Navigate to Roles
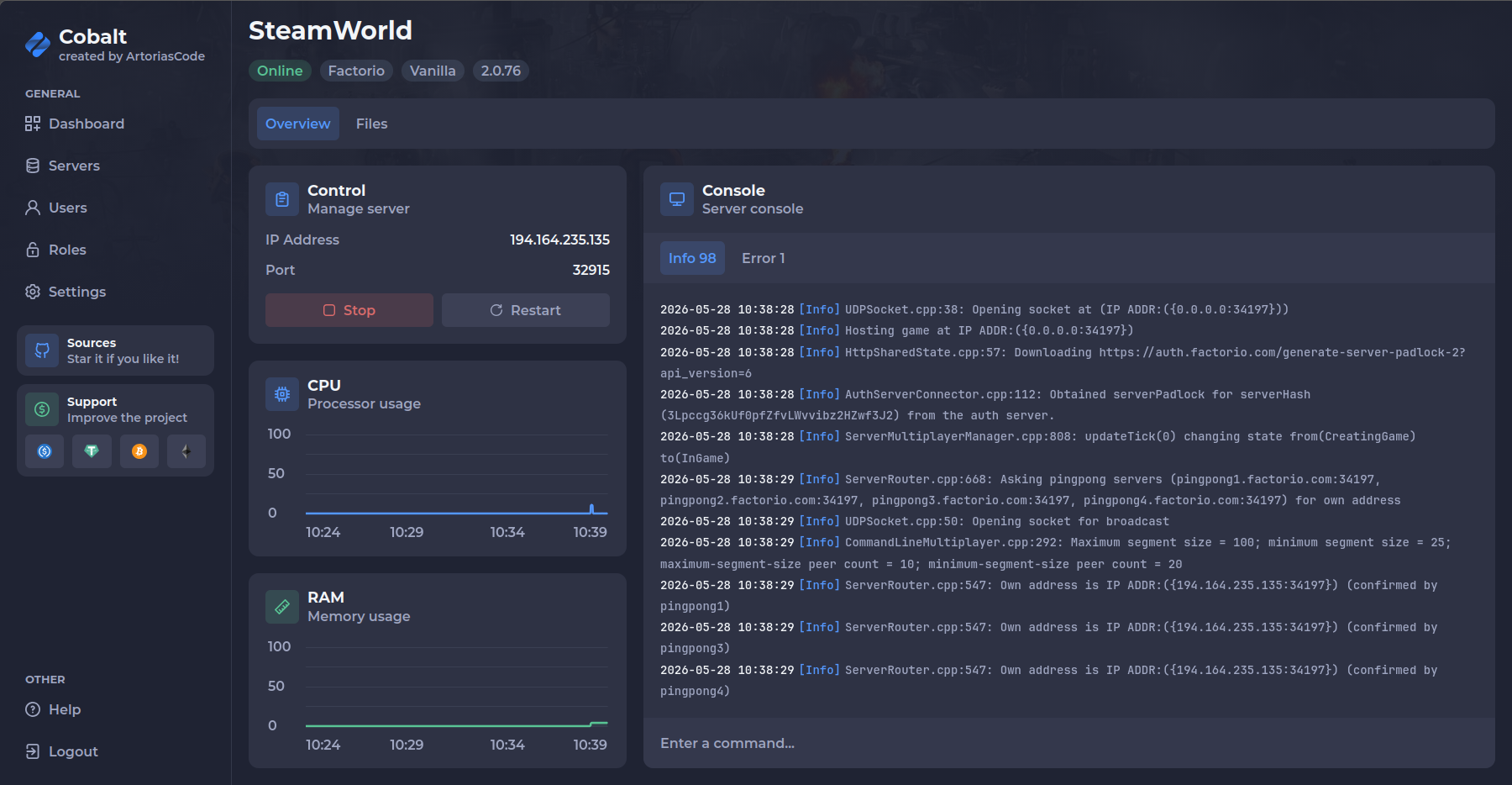 [x=55, y=250]
